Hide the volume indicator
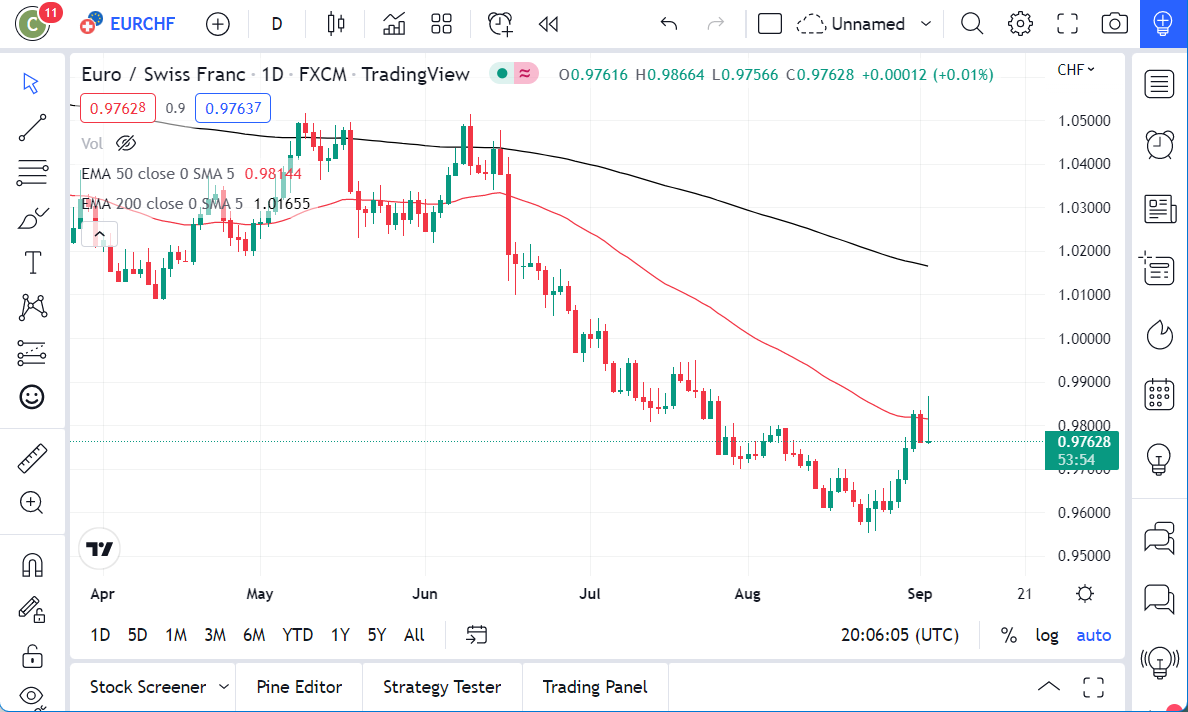 tap(126, 143)
